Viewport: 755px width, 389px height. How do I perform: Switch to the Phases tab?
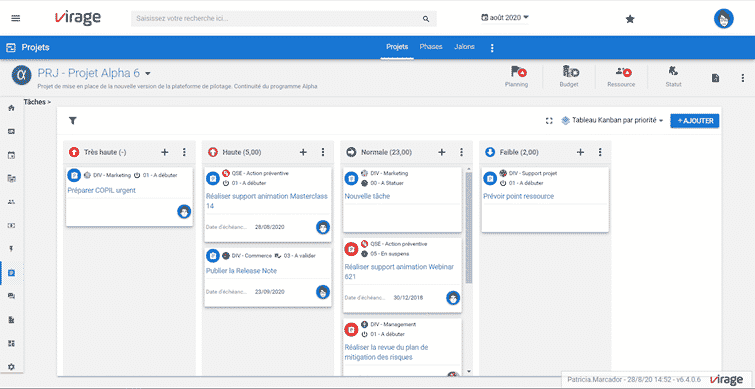431,47
